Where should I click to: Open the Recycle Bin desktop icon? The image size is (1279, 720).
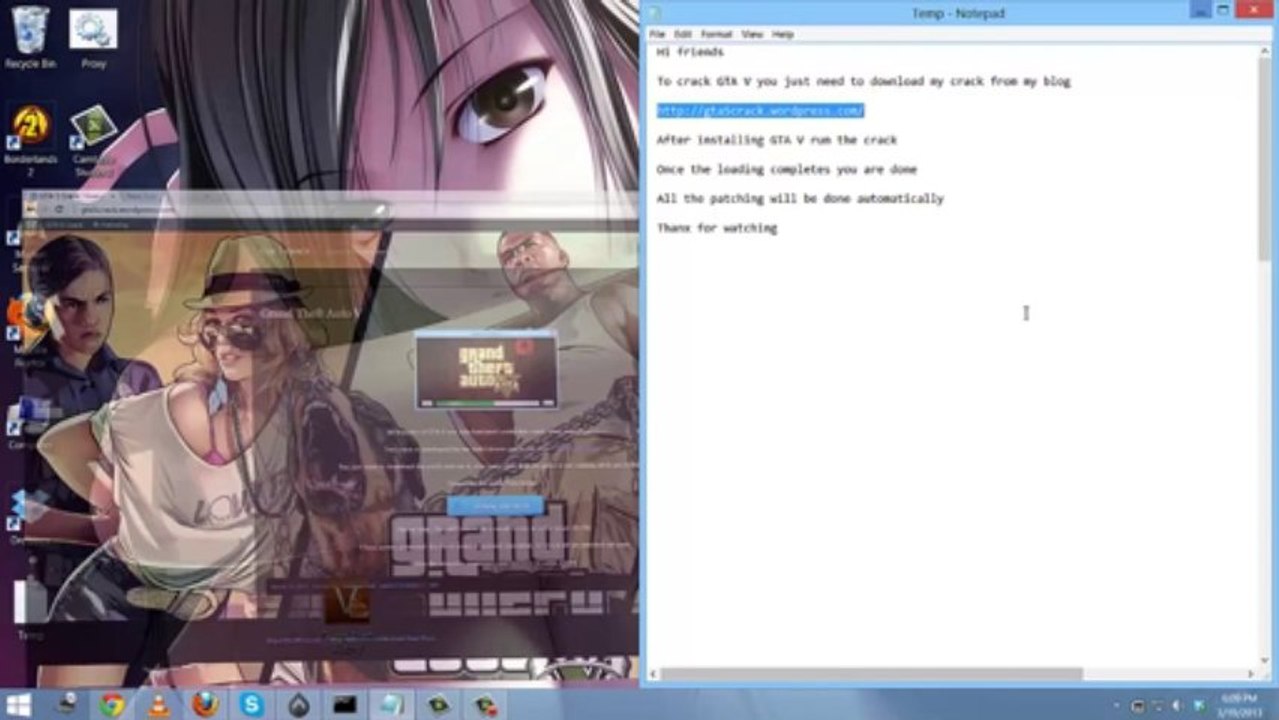click(30, 38)
